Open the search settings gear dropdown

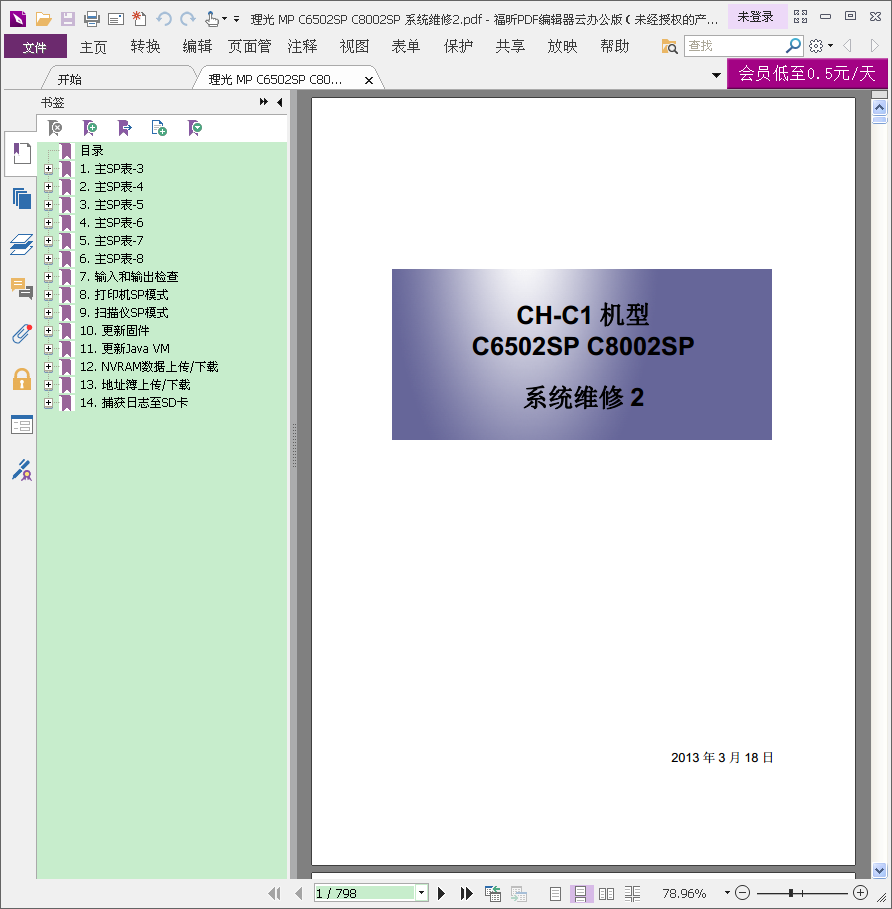click(821, 46)
